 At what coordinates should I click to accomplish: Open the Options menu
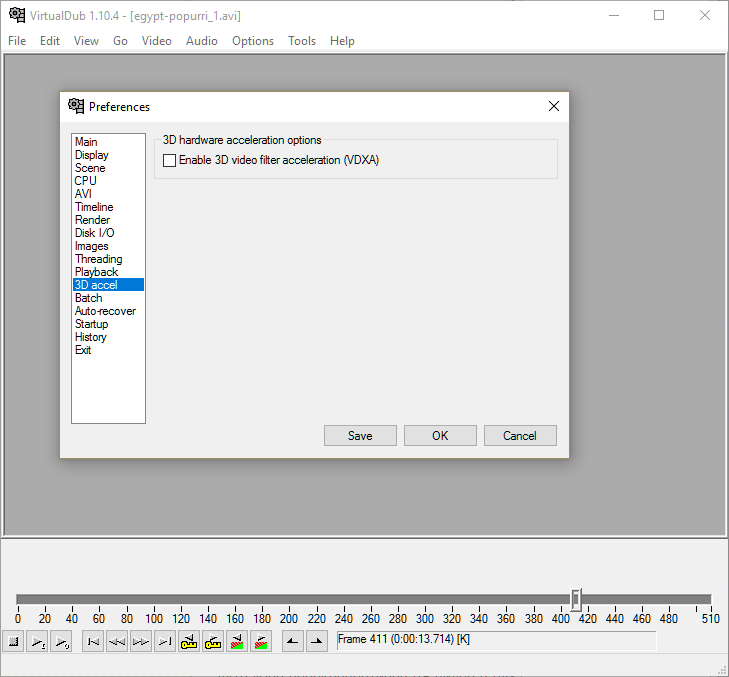(253, 41)
